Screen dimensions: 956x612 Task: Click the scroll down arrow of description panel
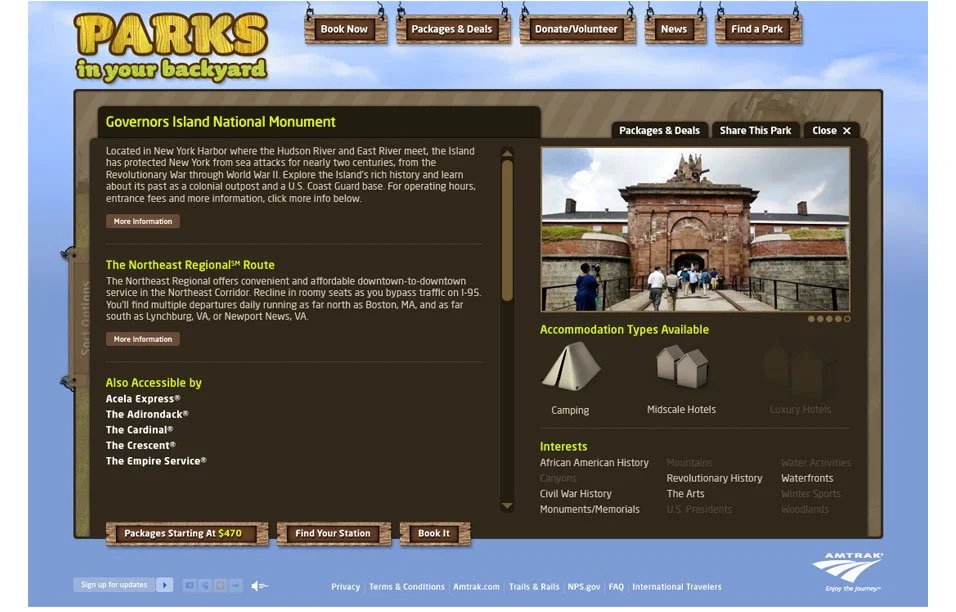click(507, 506)
